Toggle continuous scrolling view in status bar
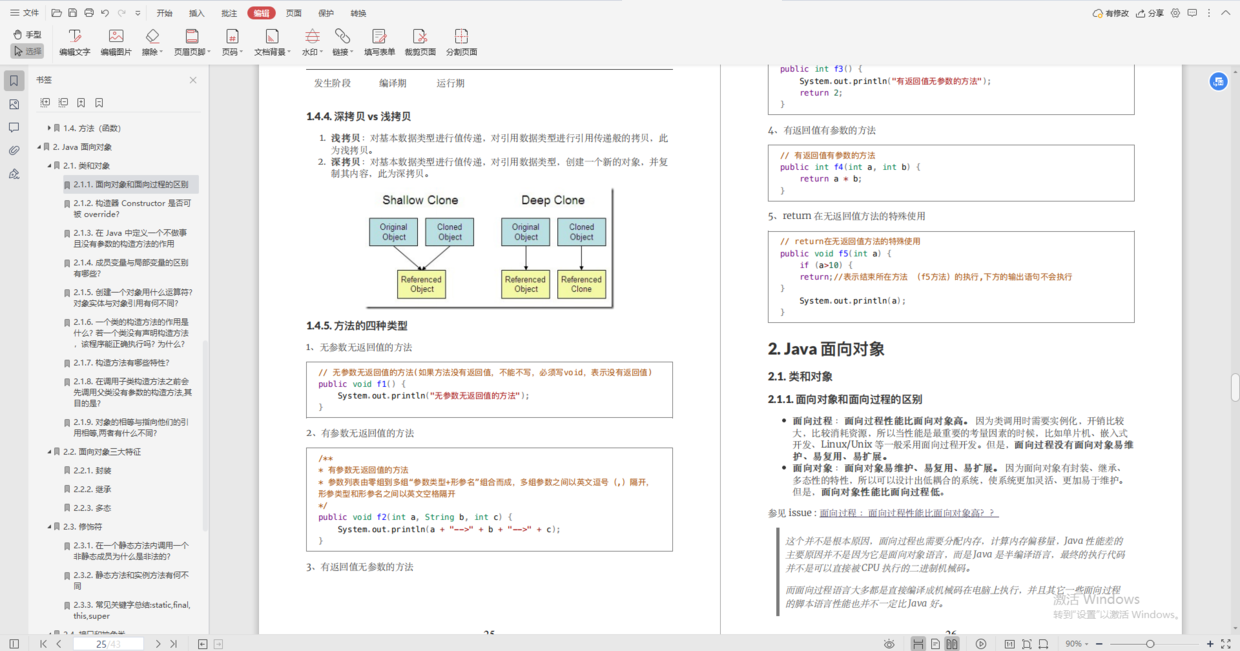The width and height of the screenshot is (1240, 651). coord(918,644)
